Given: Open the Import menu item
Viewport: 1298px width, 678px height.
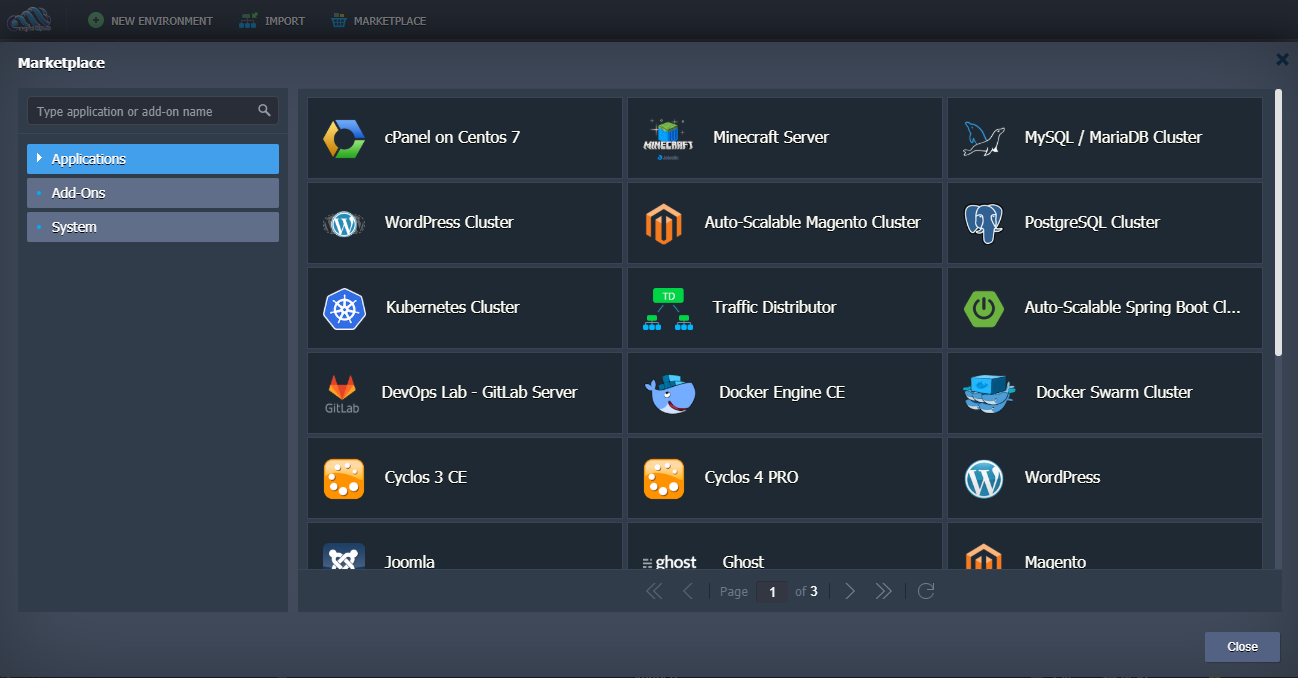Looking at the screenshot, I should [x=272, y=20].
